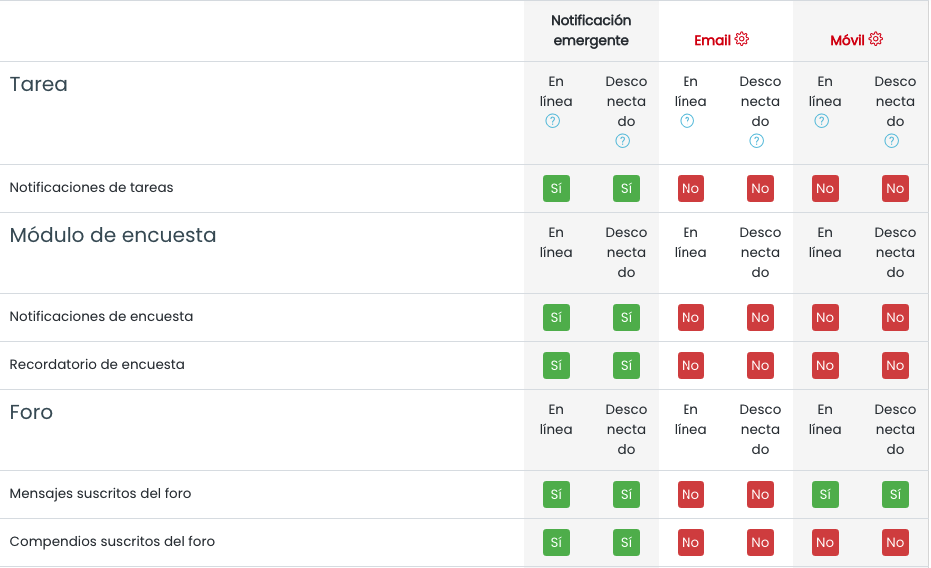Click help icon under Móvil Desconectado

coord(891,141)
